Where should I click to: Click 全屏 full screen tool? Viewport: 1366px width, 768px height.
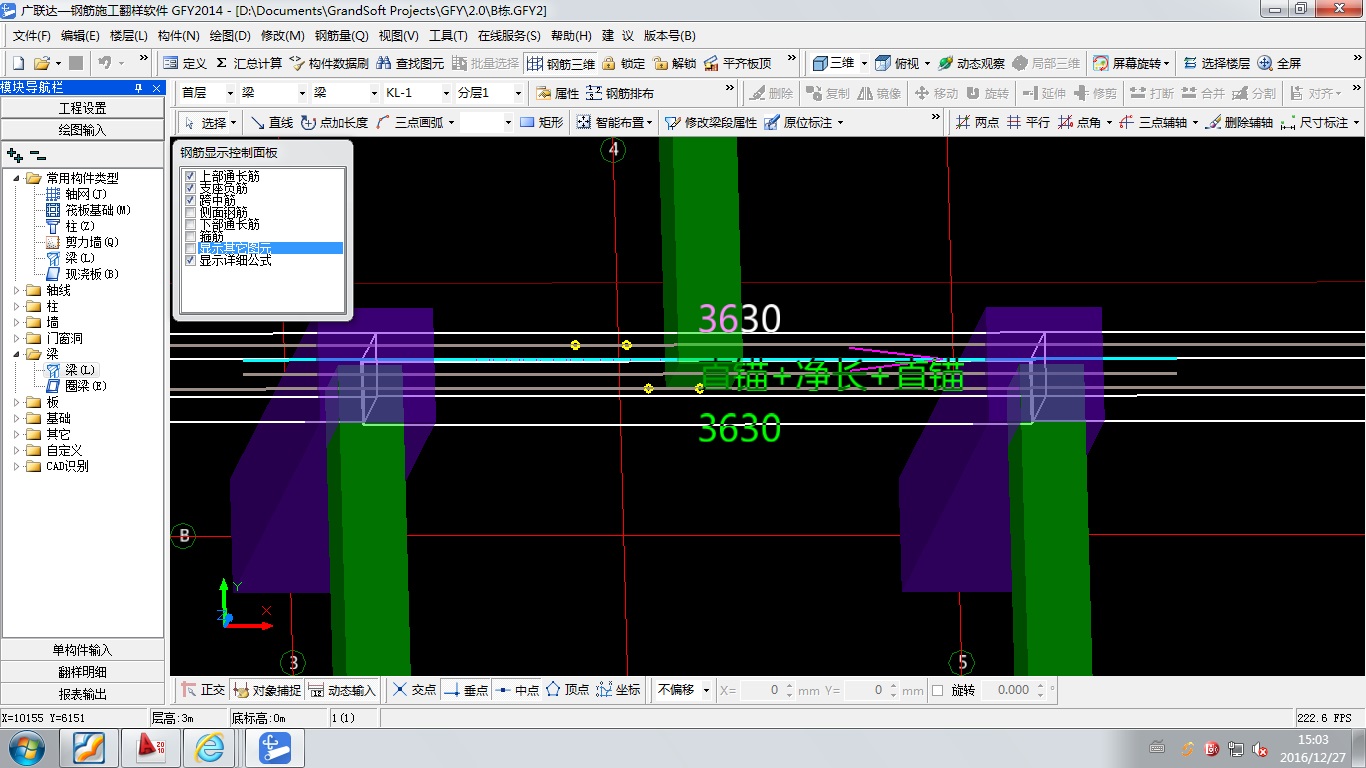tap(1279, 63)
